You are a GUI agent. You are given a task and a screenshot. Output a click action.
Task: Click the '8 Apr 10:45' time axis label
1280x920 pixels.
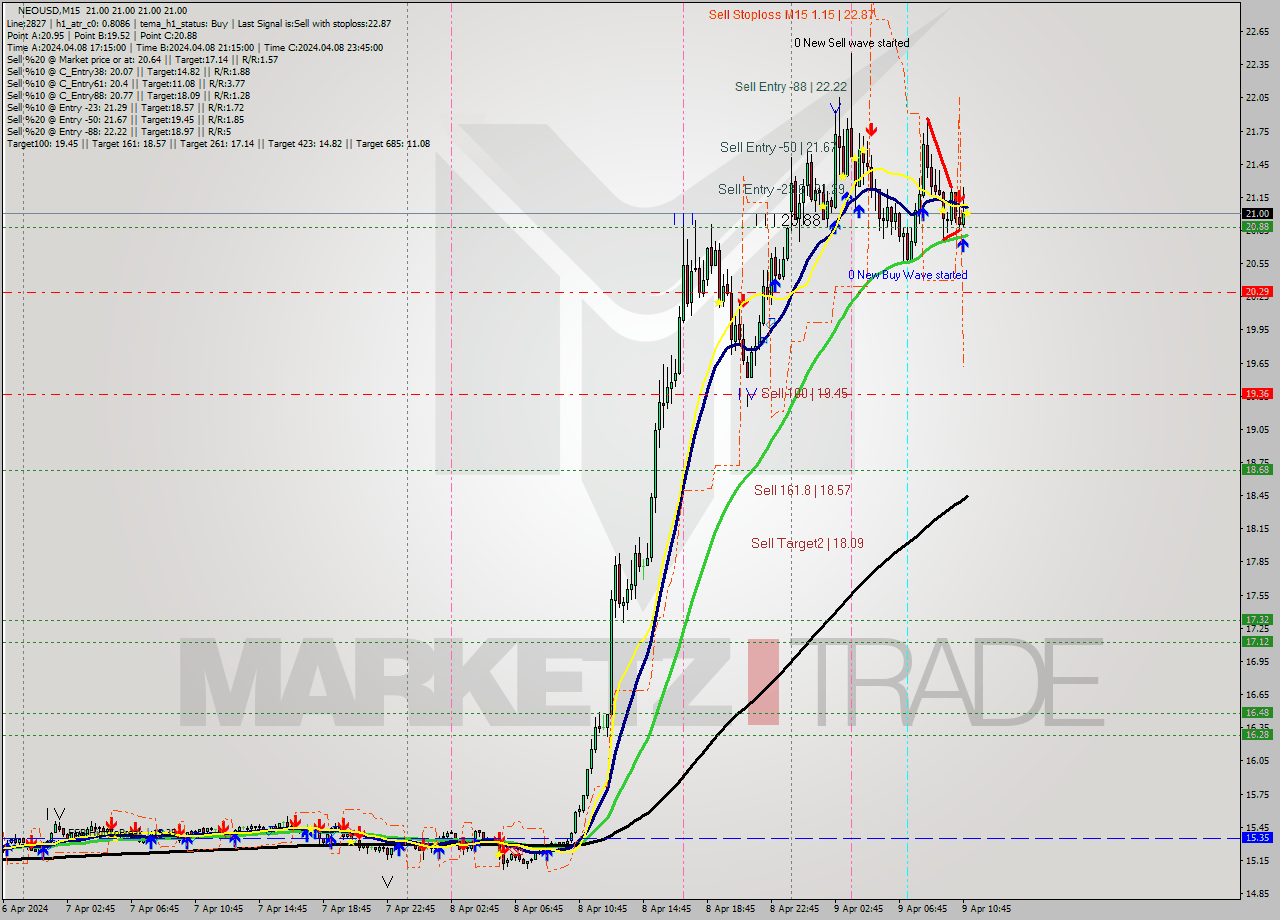[603, 909]
